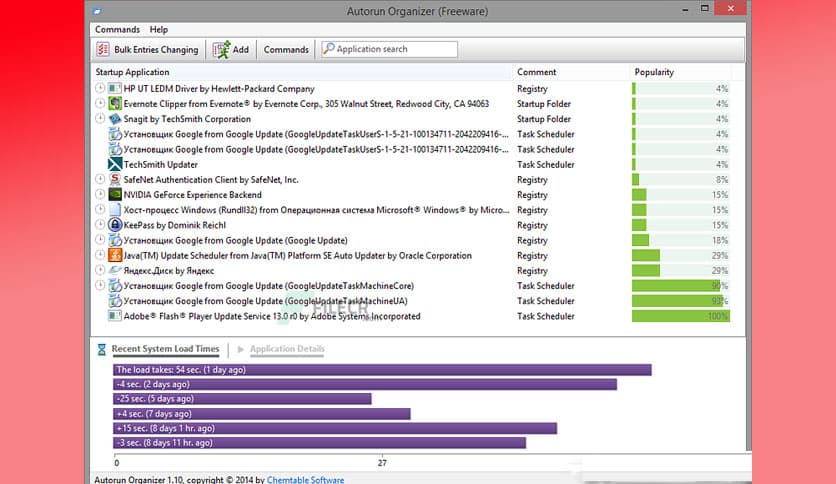
Task: Expand the NVIDIA GeForce Experience Backend entry
Action: 100,194
